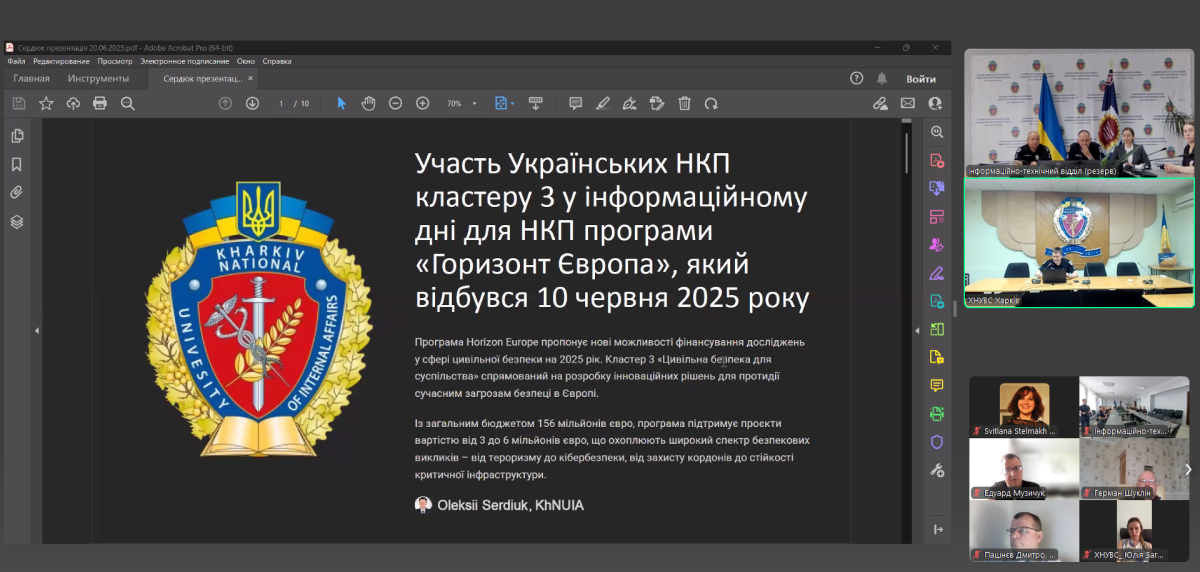1200x572 pixels.
Task: Click the zoom in plus icon
Action: (422, 103)
